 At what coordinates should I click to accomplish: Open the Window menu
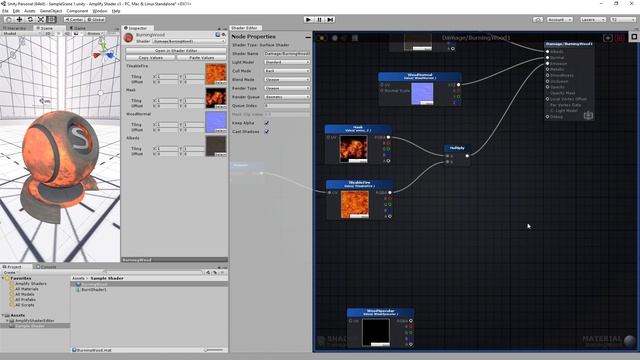pos(100,11)
